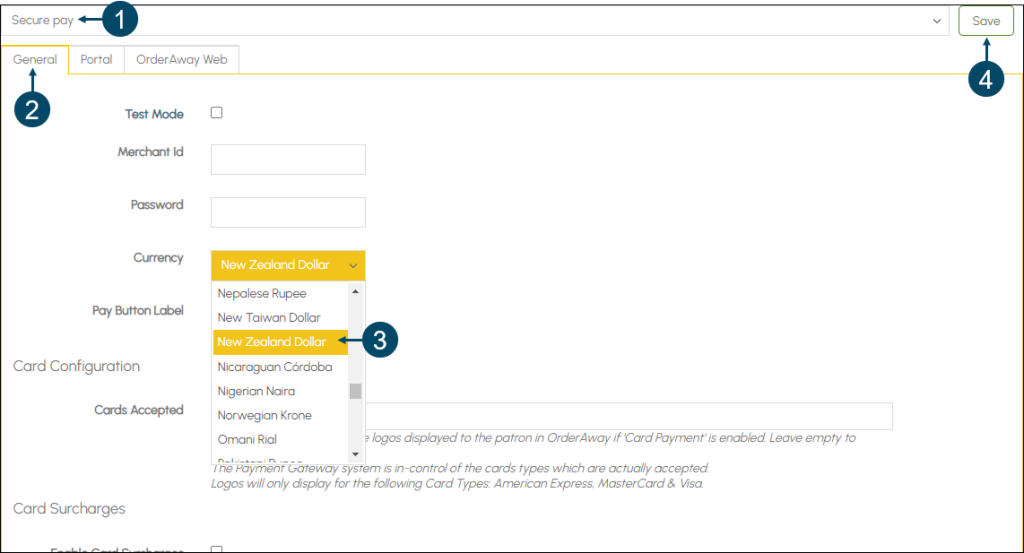The height and width of the screenshot is (553, 1024).
Task: Click the Save button
Action: point(985,21)
